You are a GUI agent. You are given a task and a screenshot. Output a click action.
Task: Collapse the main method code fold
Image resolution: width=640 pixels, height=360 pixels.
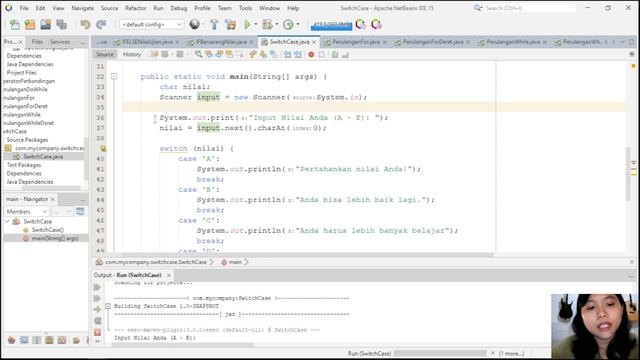114,76
